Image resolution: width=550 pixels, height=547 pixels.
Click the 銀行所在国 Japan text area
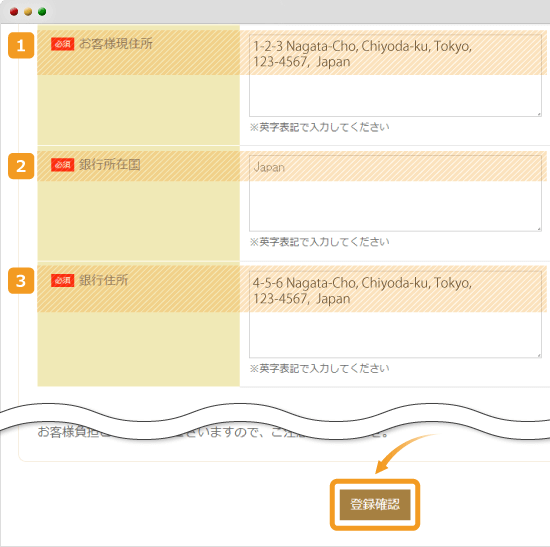395,193
